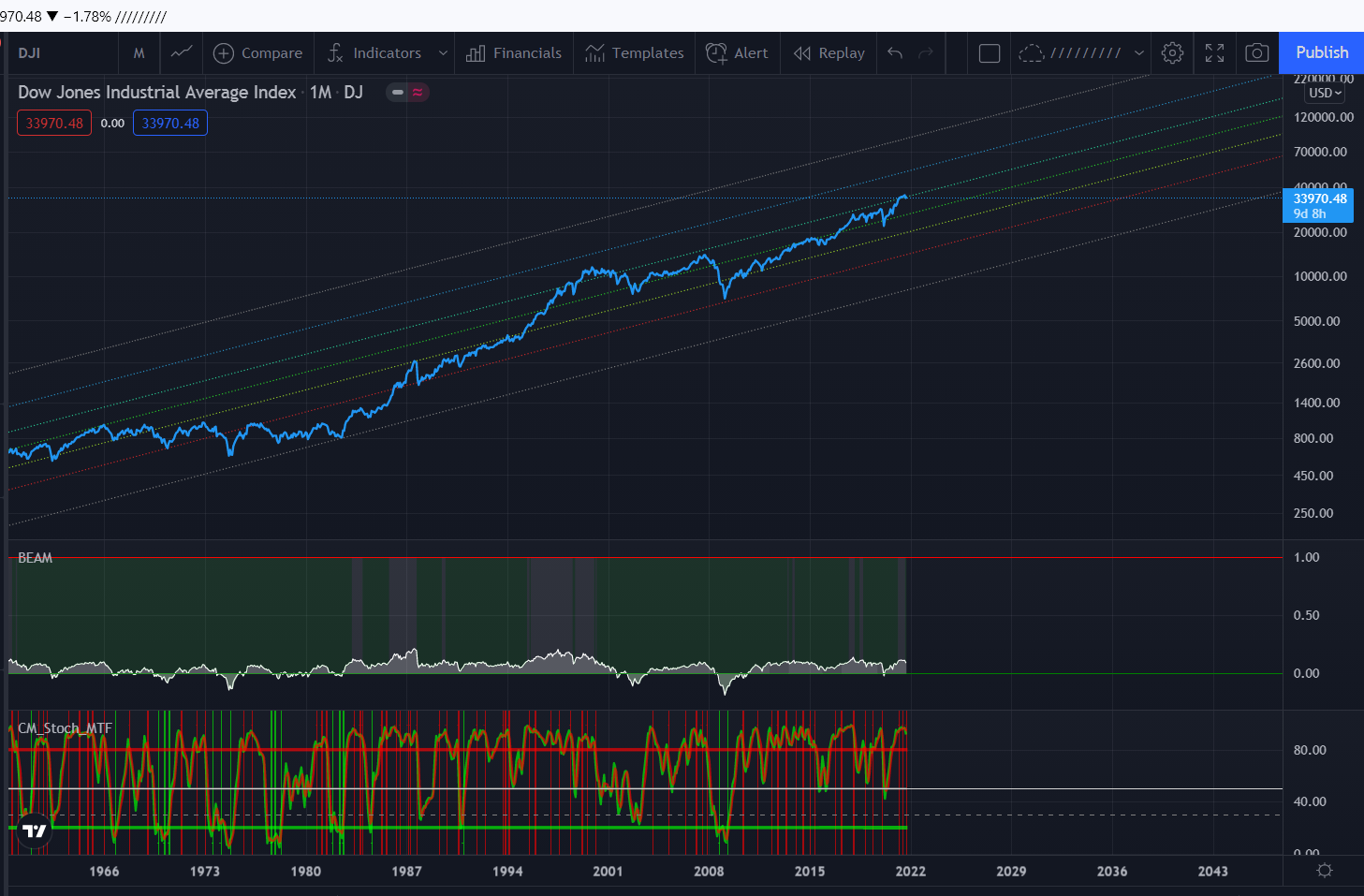Expand the layout name dropdown chevron

click(1139, 53)
